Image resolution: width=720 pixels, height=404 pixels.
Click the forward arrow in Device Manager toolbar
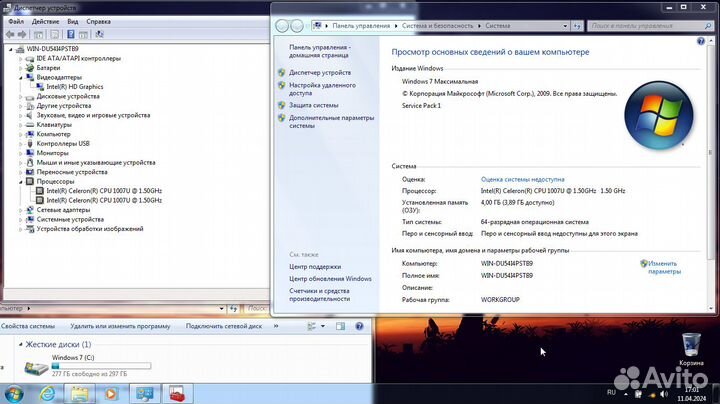tap(22, 34)
